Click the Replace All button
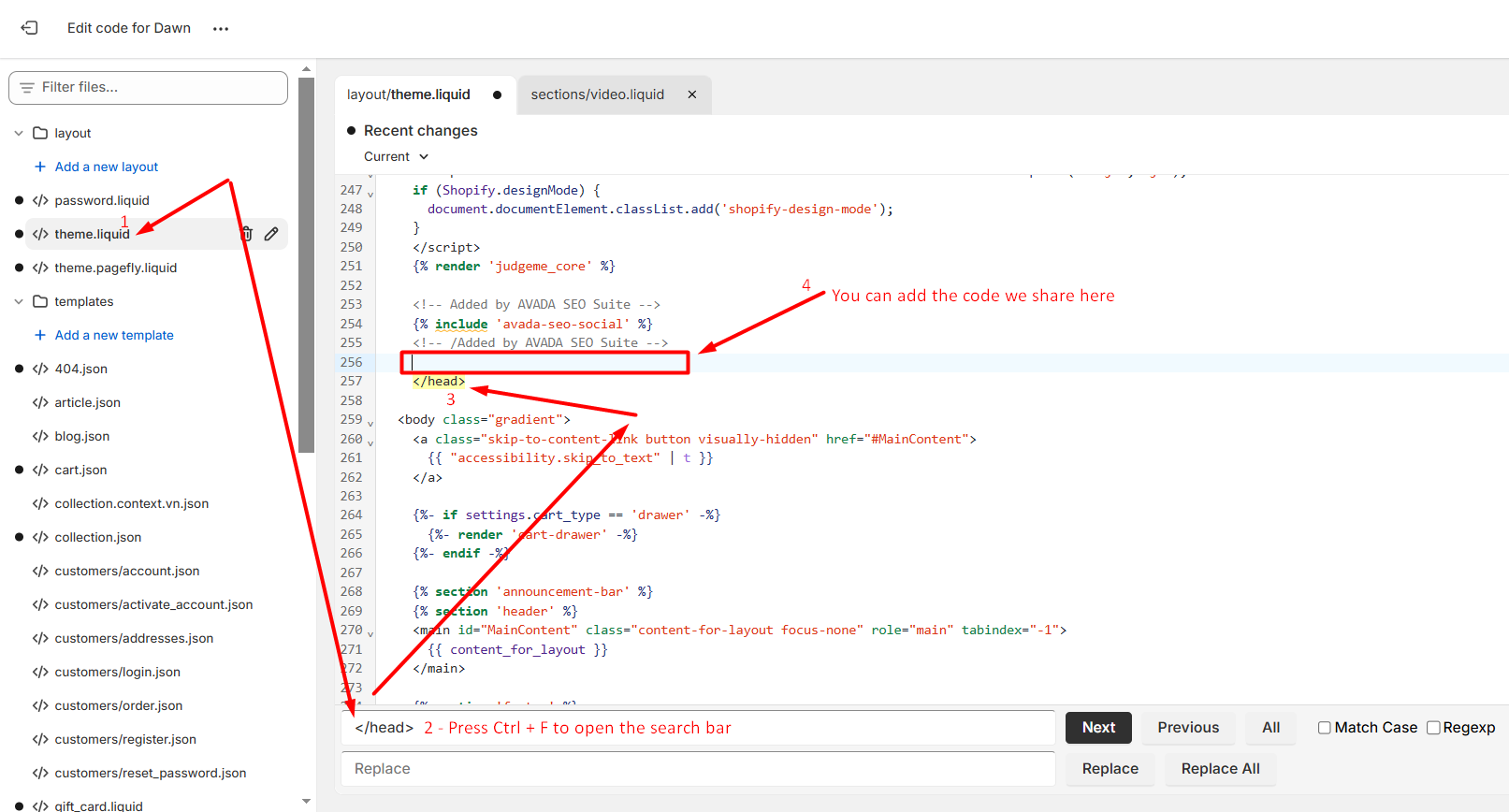Image resolution: width=1509 pixels, height=812 pixels. point(1221,769)
